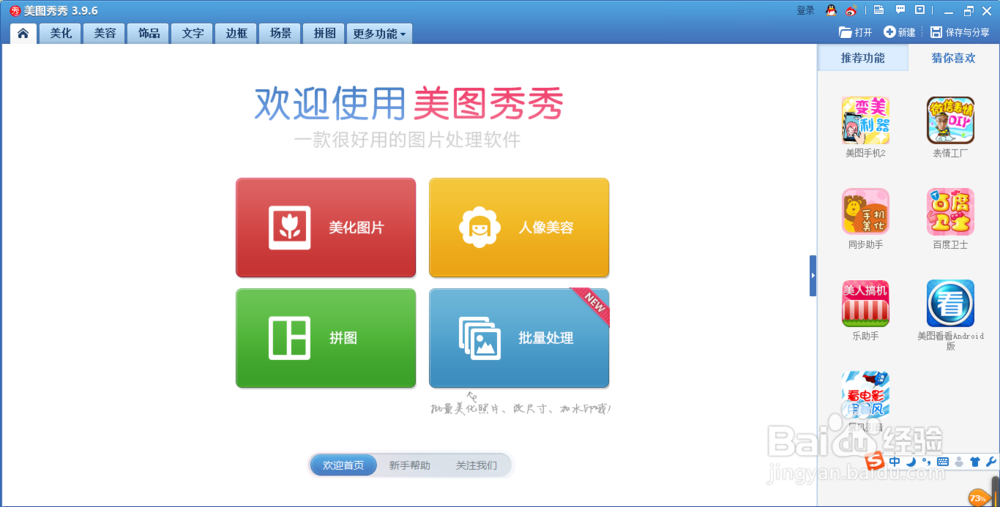Click the Sogou S input method logo

[x=875, y=460]
